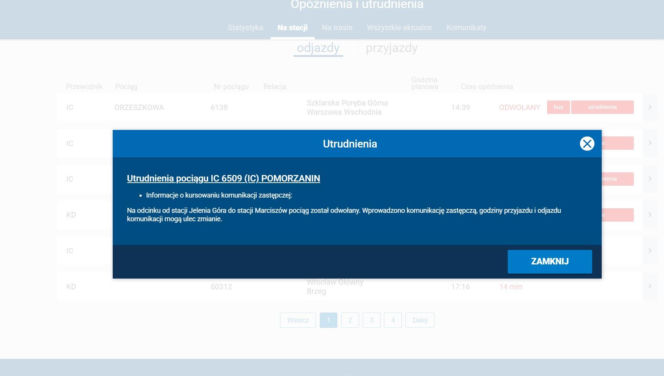Show the odjazdy departures list
Viewport: 664px width, 376px height.
pyautogui.click(x=318, y=48)
